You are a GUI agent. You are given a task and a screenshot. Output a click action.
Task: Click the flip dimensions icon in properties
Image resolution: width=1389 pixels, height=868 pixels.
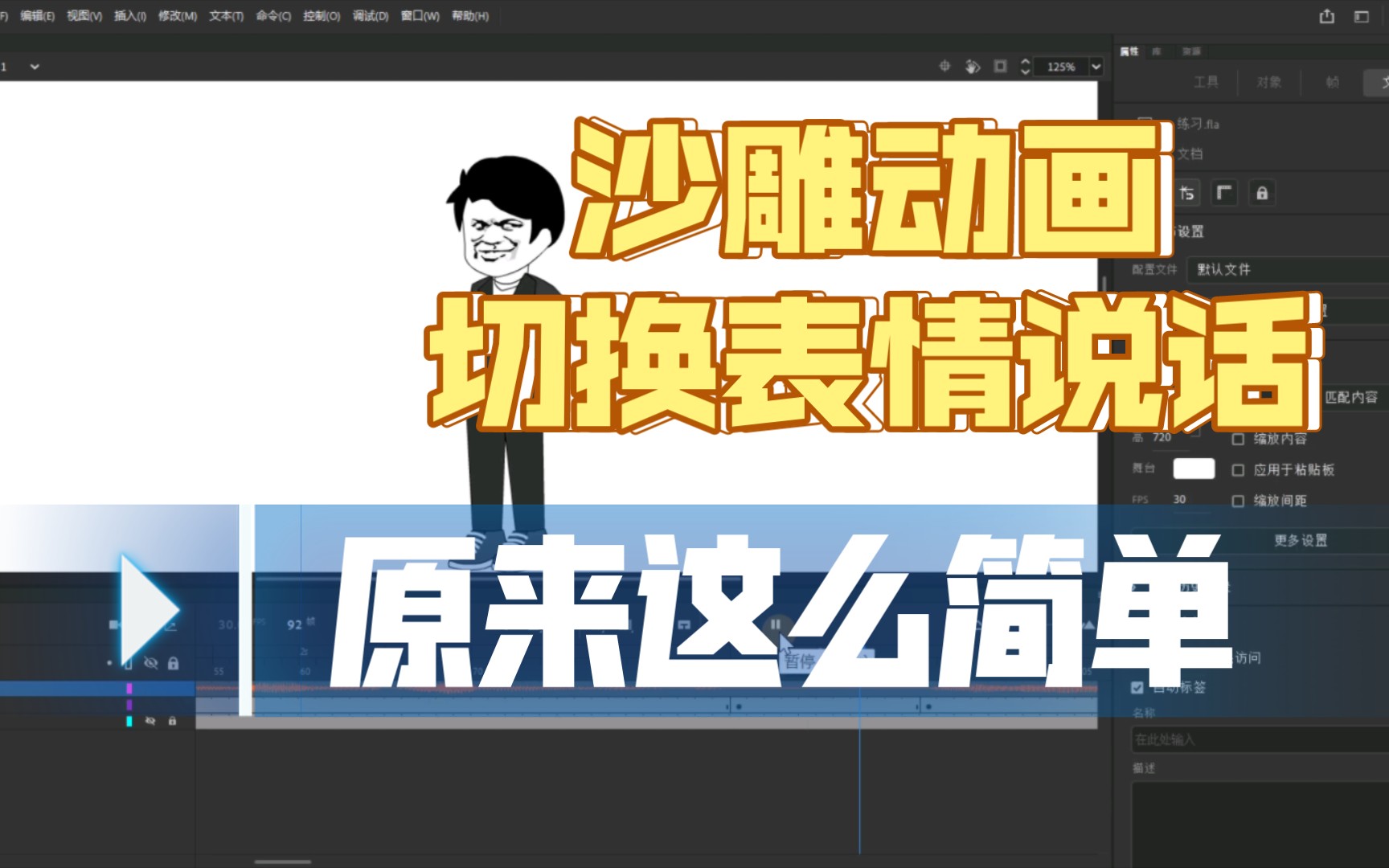coord(1186,193)
